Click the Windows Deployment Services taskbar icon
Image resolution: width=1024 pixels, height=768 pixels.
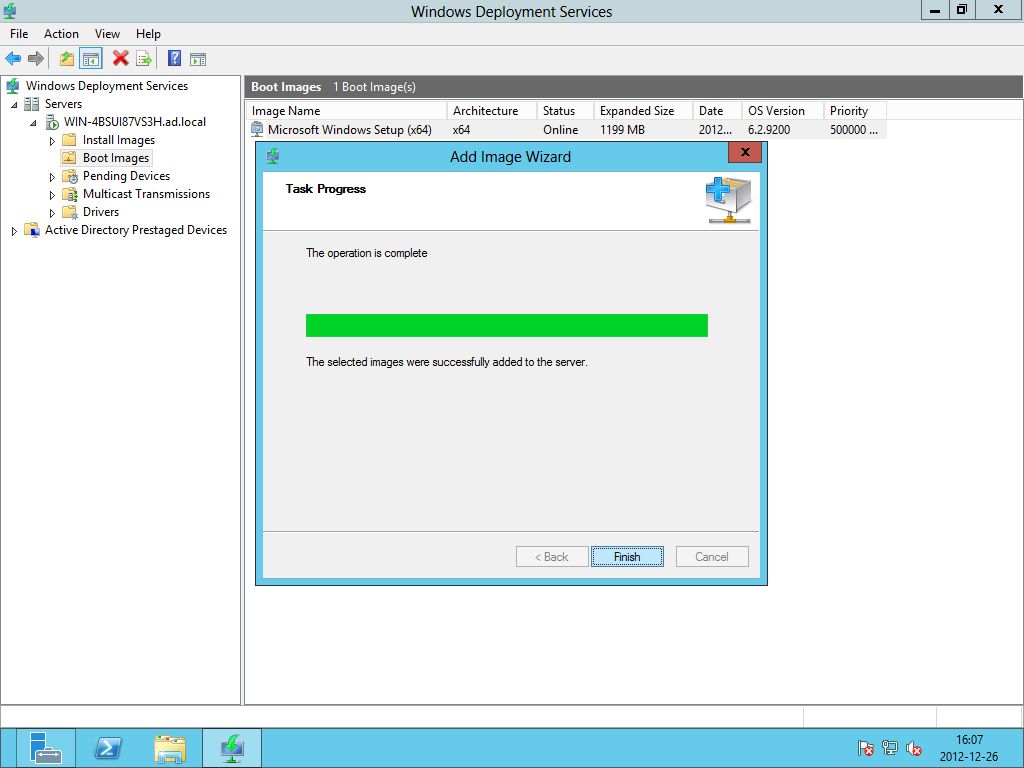[232, 748]
